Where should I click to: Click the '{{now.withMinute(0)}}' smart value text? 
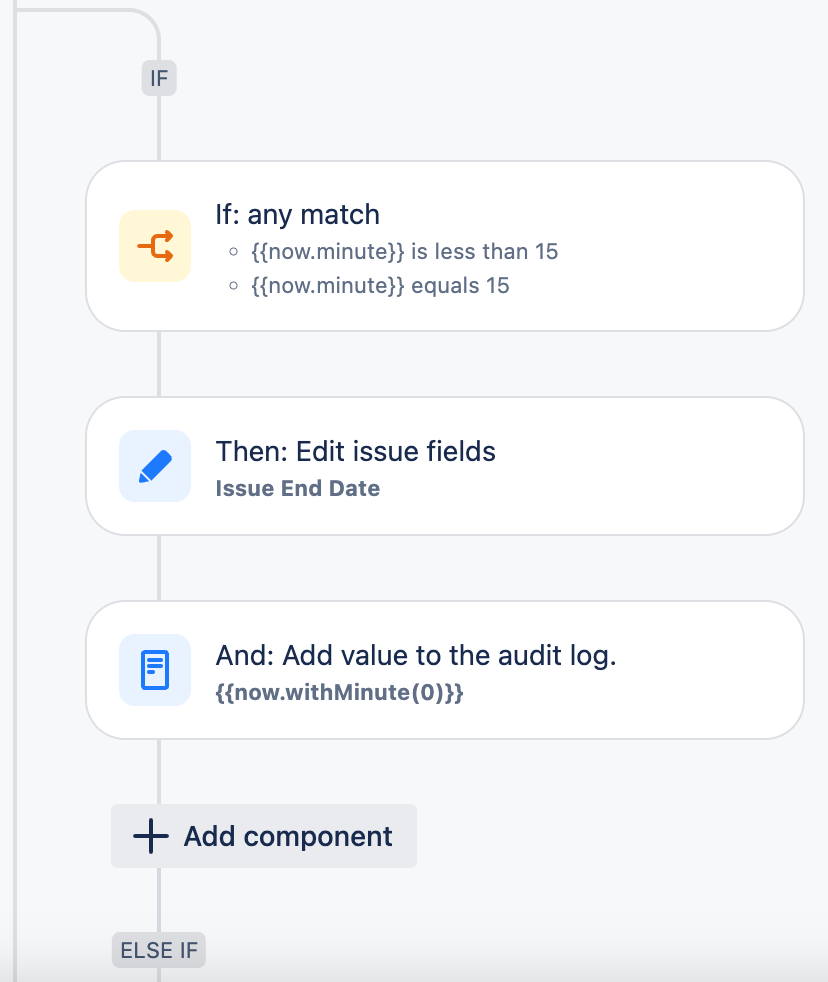(x=340, y=692)
